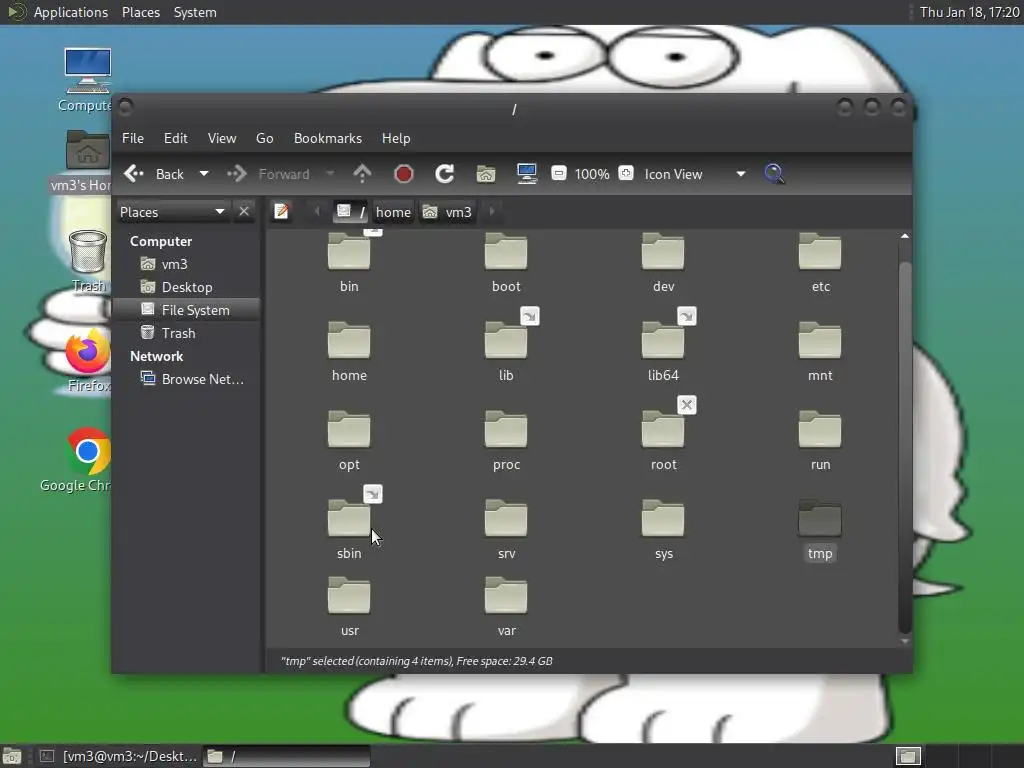Open the View menu
Screen dimensions: 1024x768
click(x=222, y=138)
